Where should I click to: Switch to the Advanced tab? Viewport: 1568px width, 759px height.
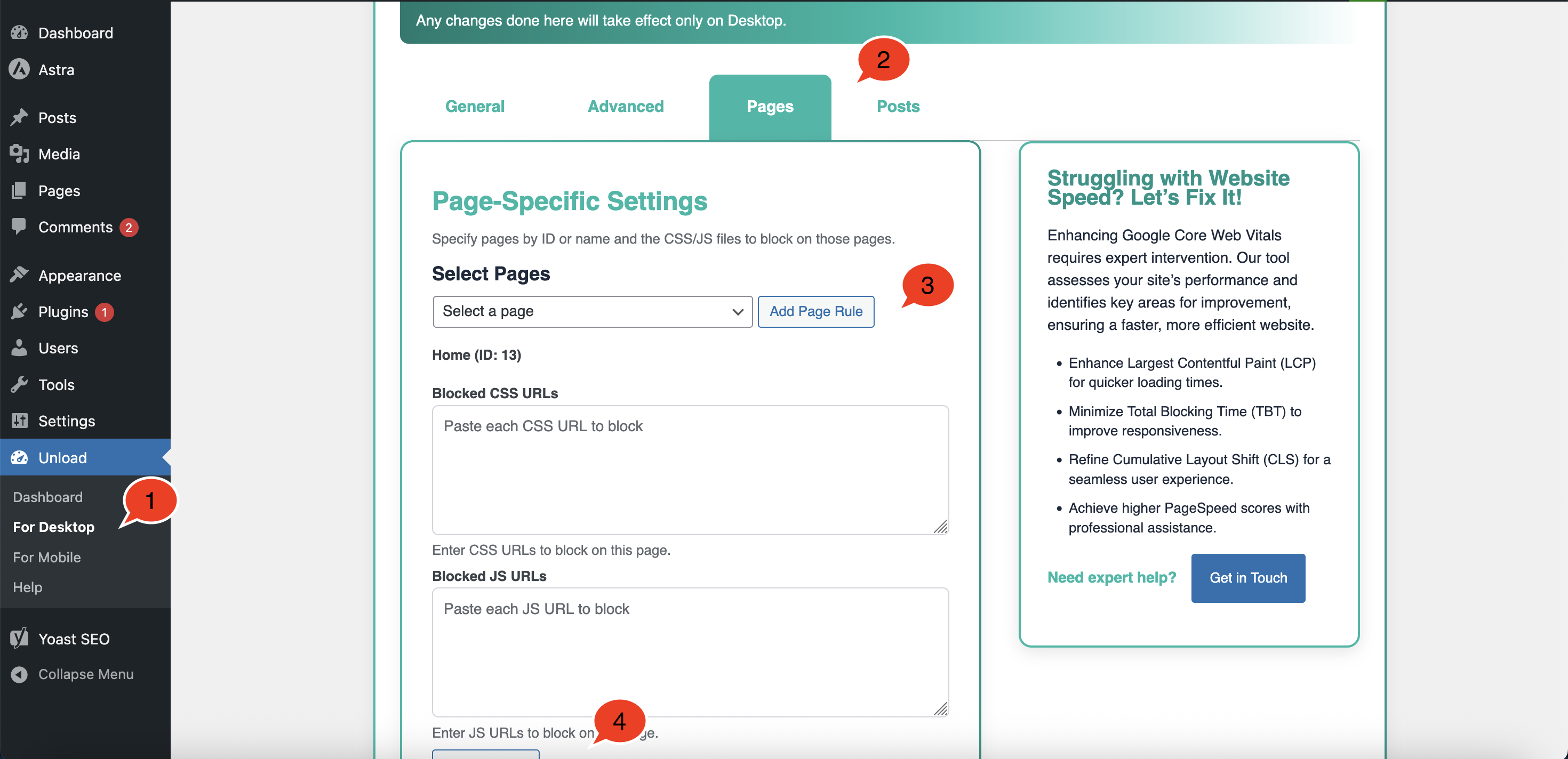tap(625, 107)
